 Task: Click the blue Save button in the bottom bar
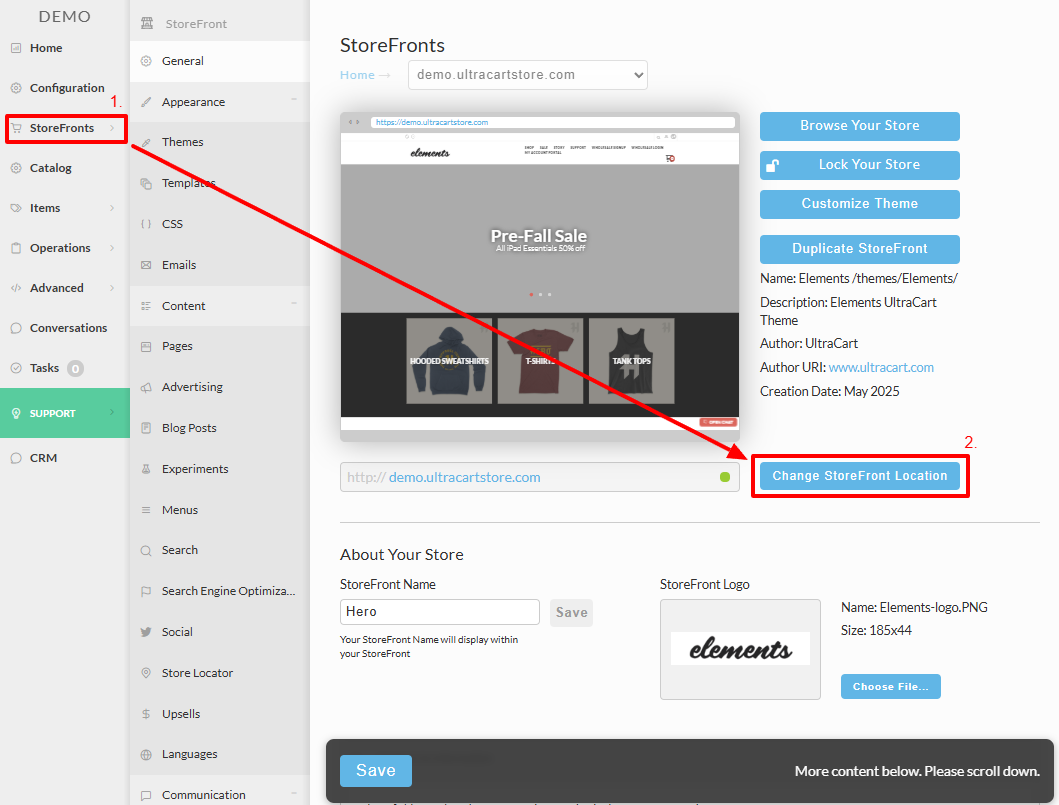tap(376, 771)
